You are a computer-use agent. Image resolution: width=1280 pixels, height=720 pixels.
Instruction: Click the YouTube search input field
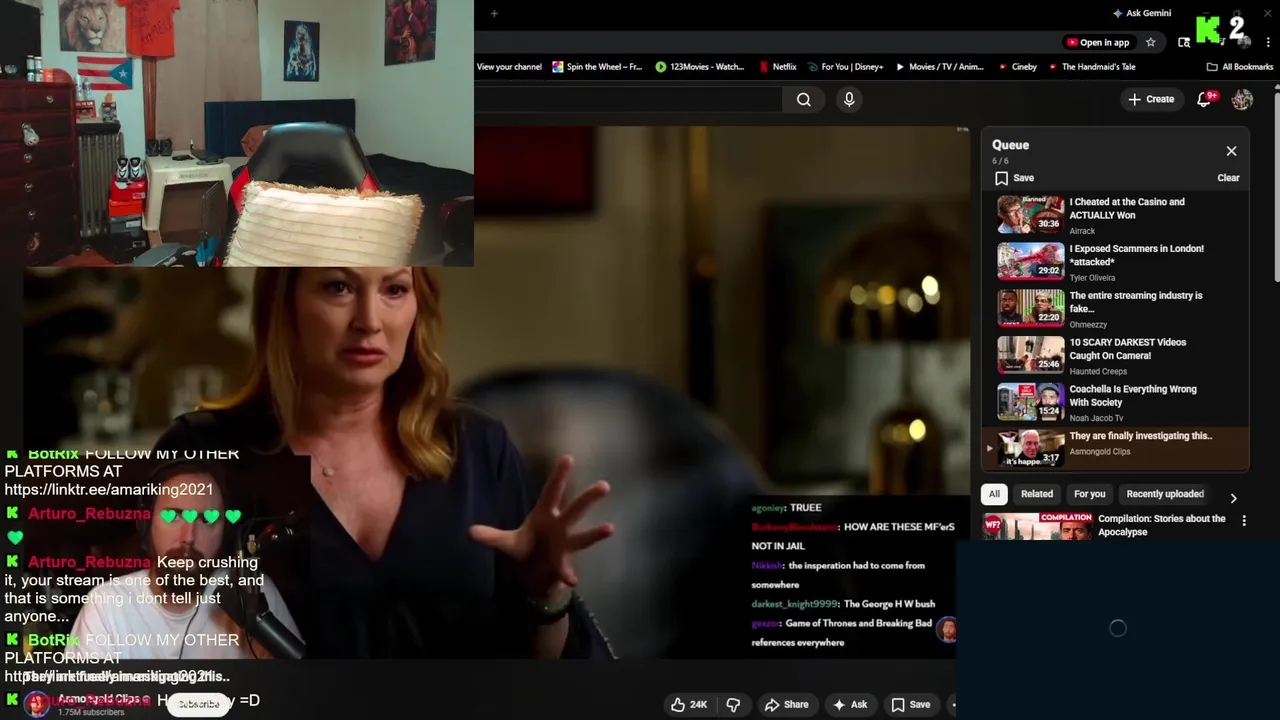click(x=628, y=99)
